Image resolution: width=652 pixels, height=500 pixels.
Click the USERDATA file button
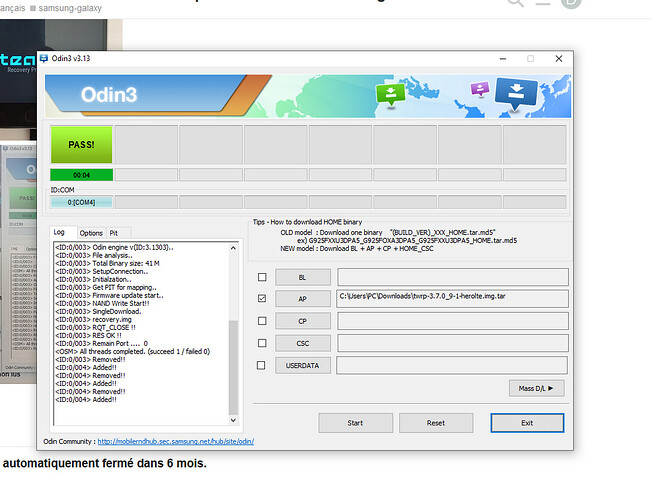(303, 366)
